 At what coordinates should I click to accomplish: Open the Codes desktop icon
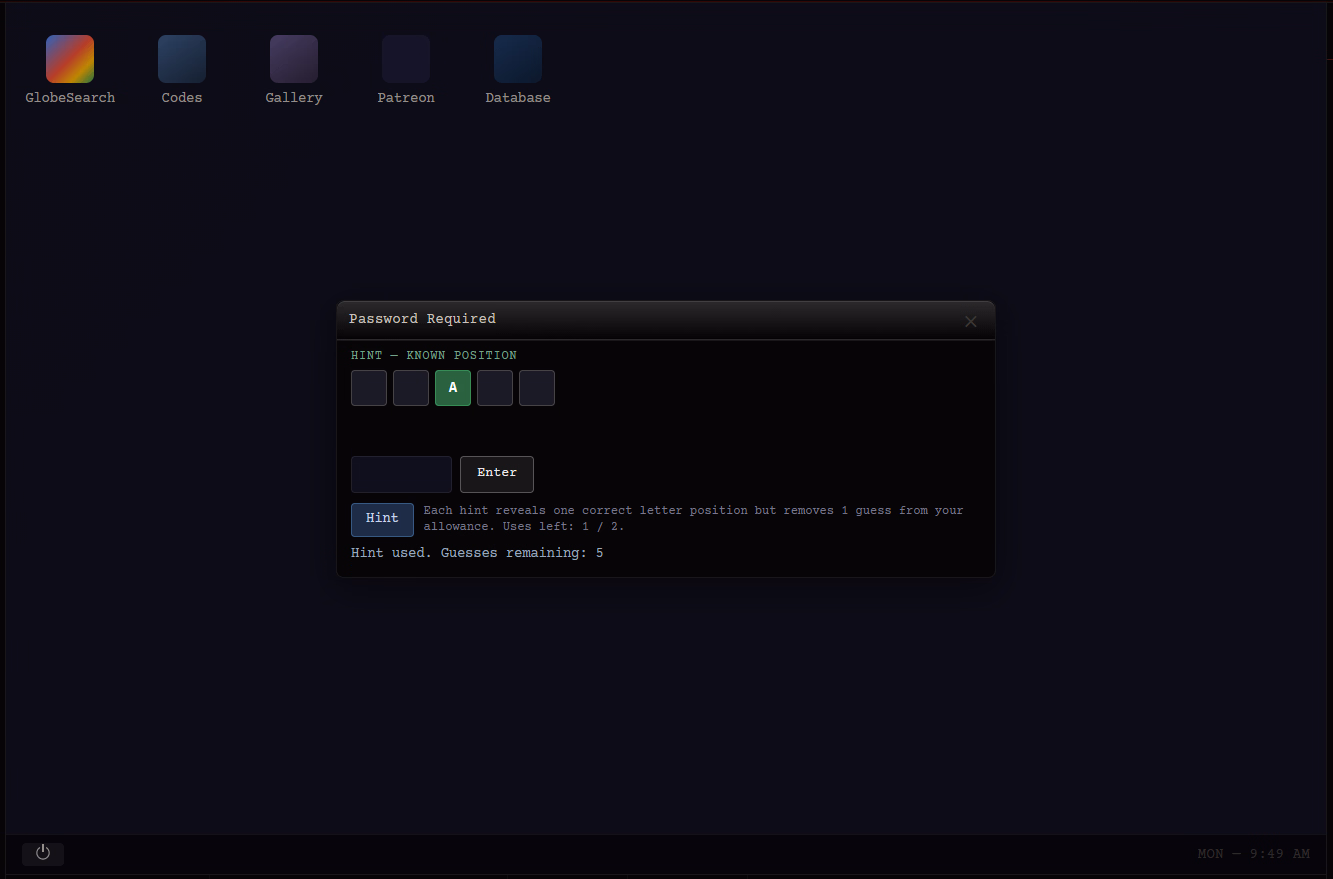pyautogui.click(x=182, y=70)
